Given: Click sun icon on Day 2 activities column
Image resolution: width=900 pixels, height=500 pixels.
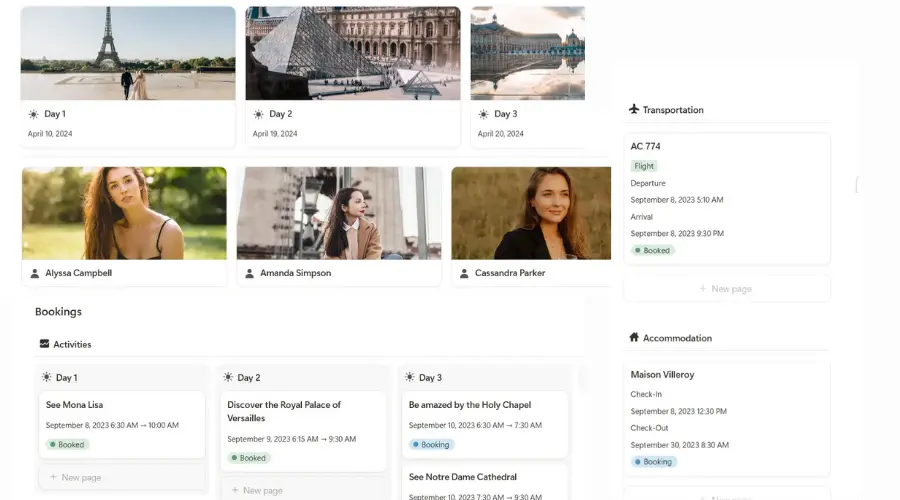Looking at the screenshot, I should click(x=228, y=377).
